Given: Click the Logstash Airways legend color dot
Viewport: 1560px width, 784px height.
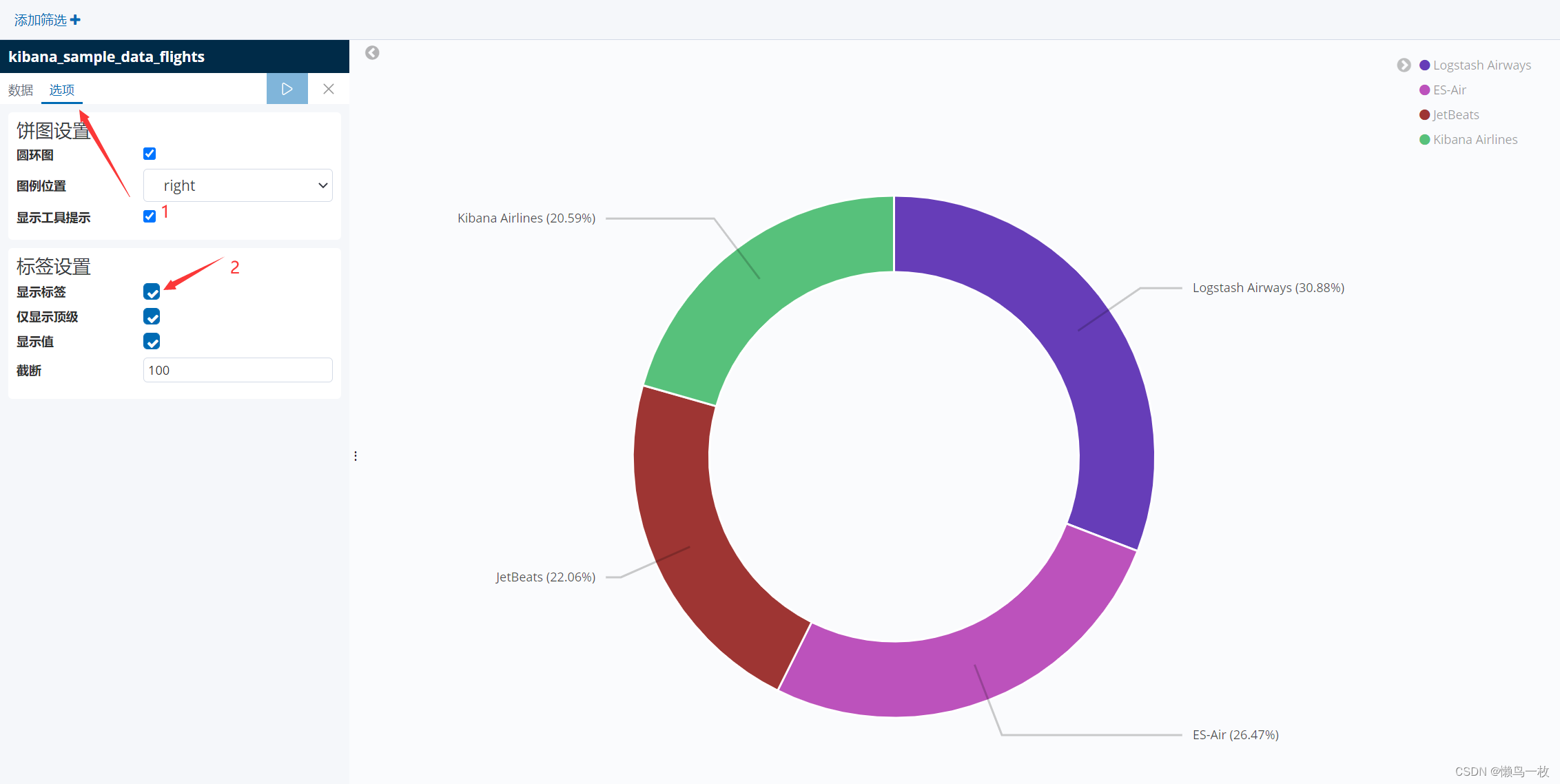Looking at the screenshot, I should pos(1424,65).
